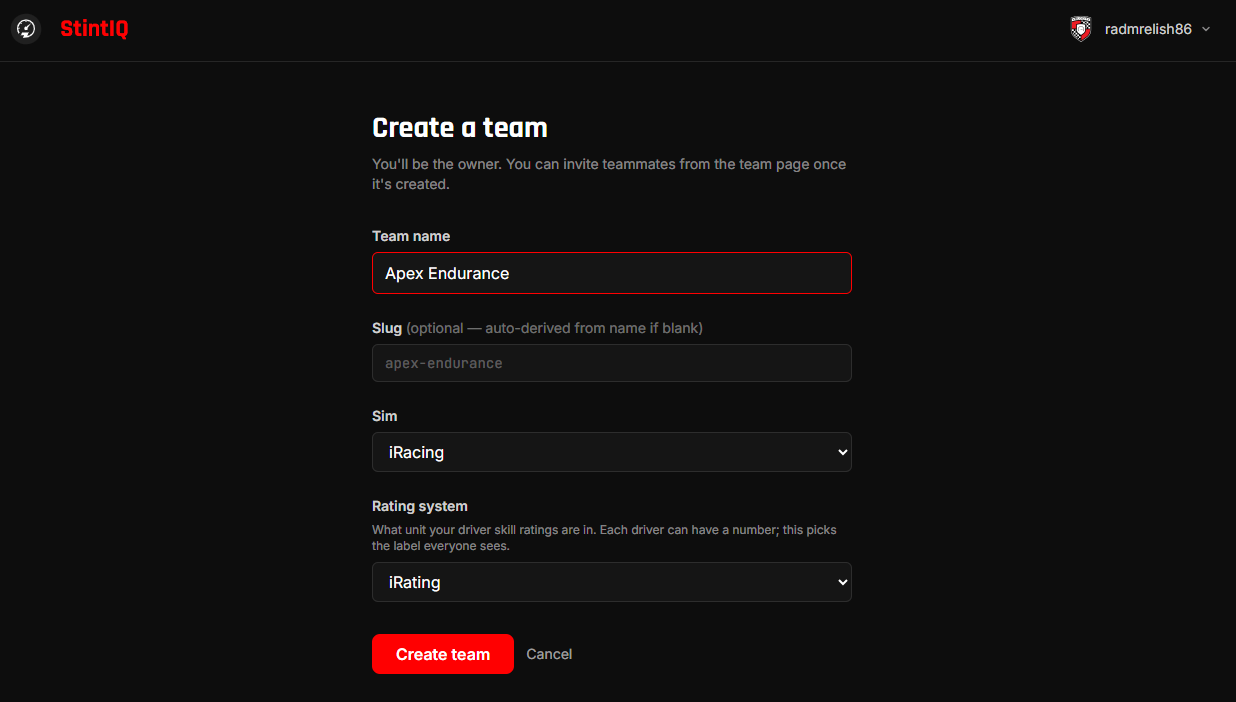Viewport: 1236px width, 702px height.
Task: Click the Slug label text
Action: 387,328
